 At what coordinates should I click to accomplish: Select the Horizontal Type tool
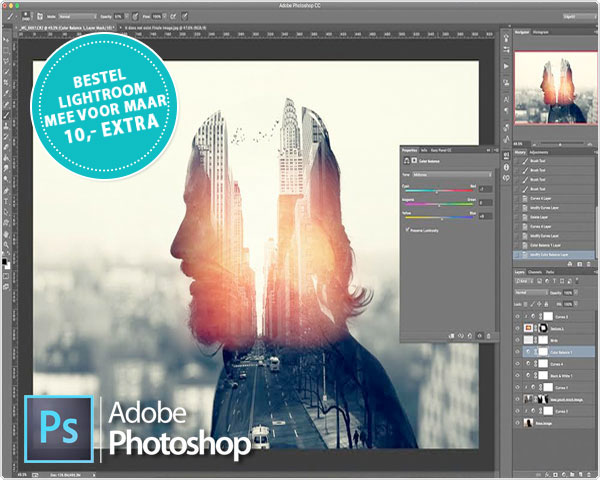[6, 201]
